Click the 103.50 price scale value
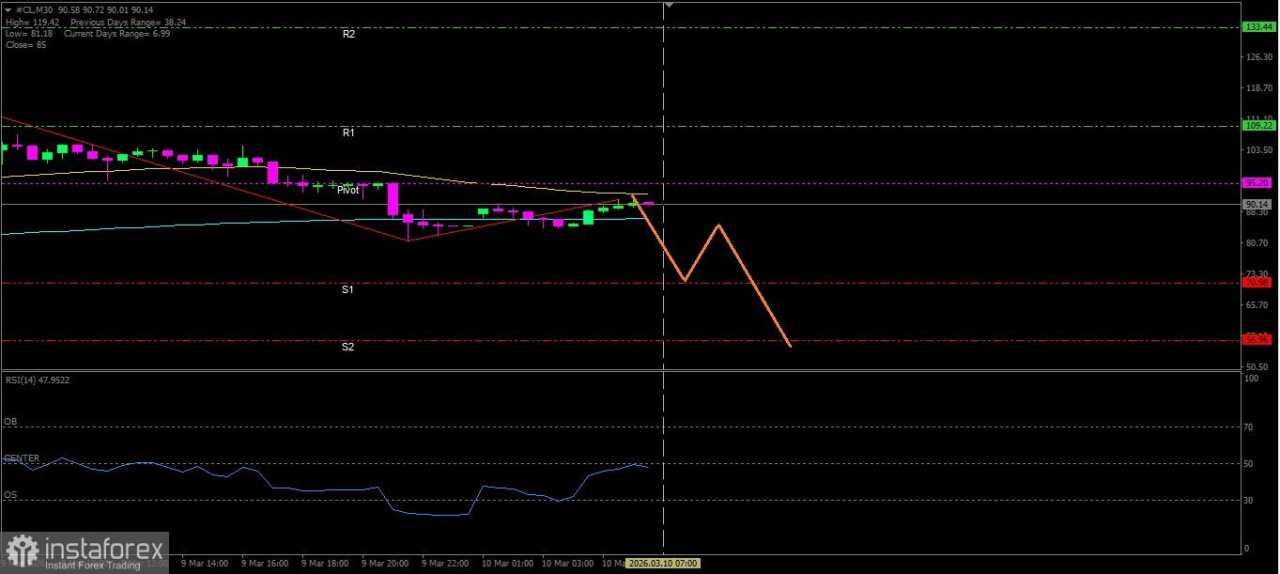1280x574 pixels. [x=1257, y=149]
